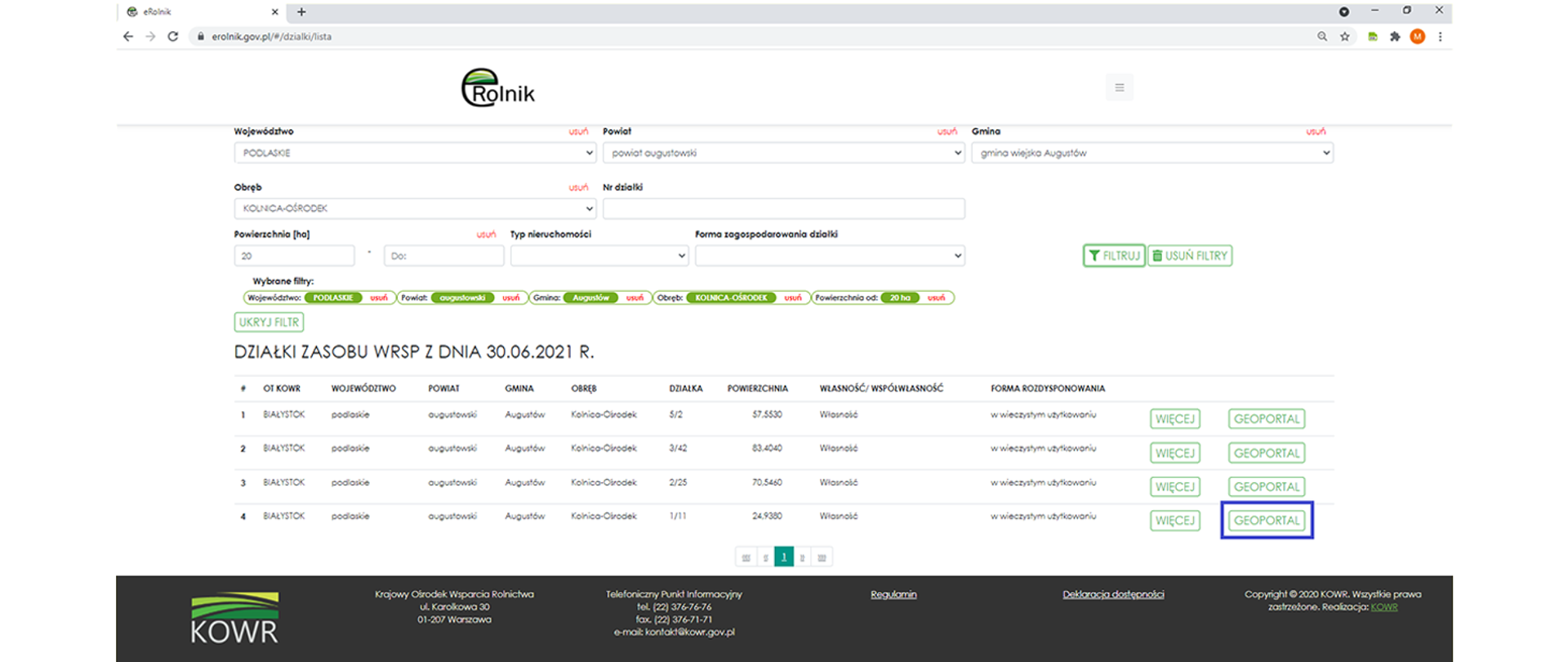The width and height of the screenshot is (1568, 662).
Task: Expand the Powiat dropdown
Action: (783, 153)
